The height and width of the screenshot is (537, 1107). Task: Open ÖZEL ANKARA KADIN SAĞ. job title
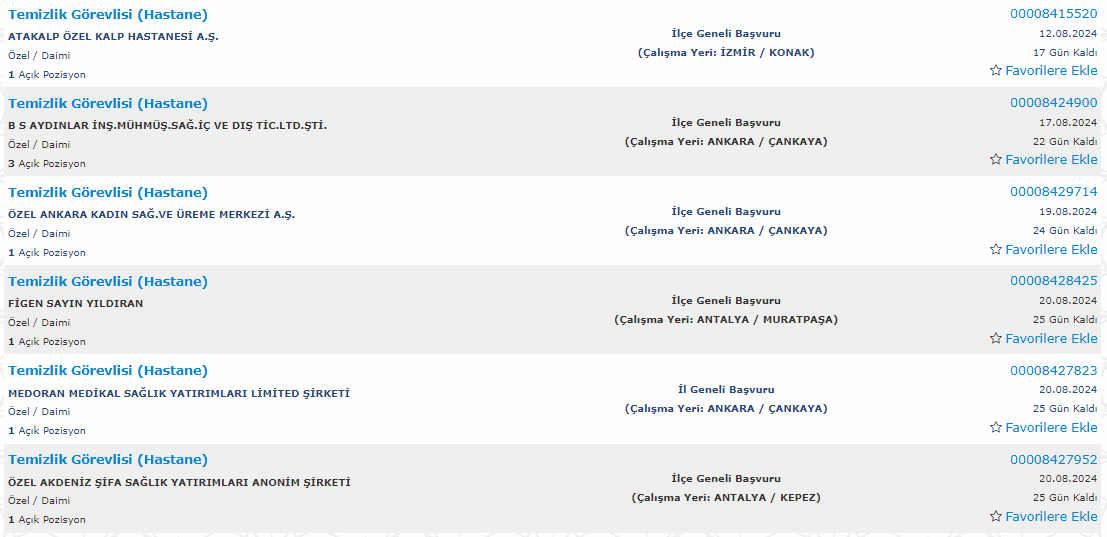(108, 193)
